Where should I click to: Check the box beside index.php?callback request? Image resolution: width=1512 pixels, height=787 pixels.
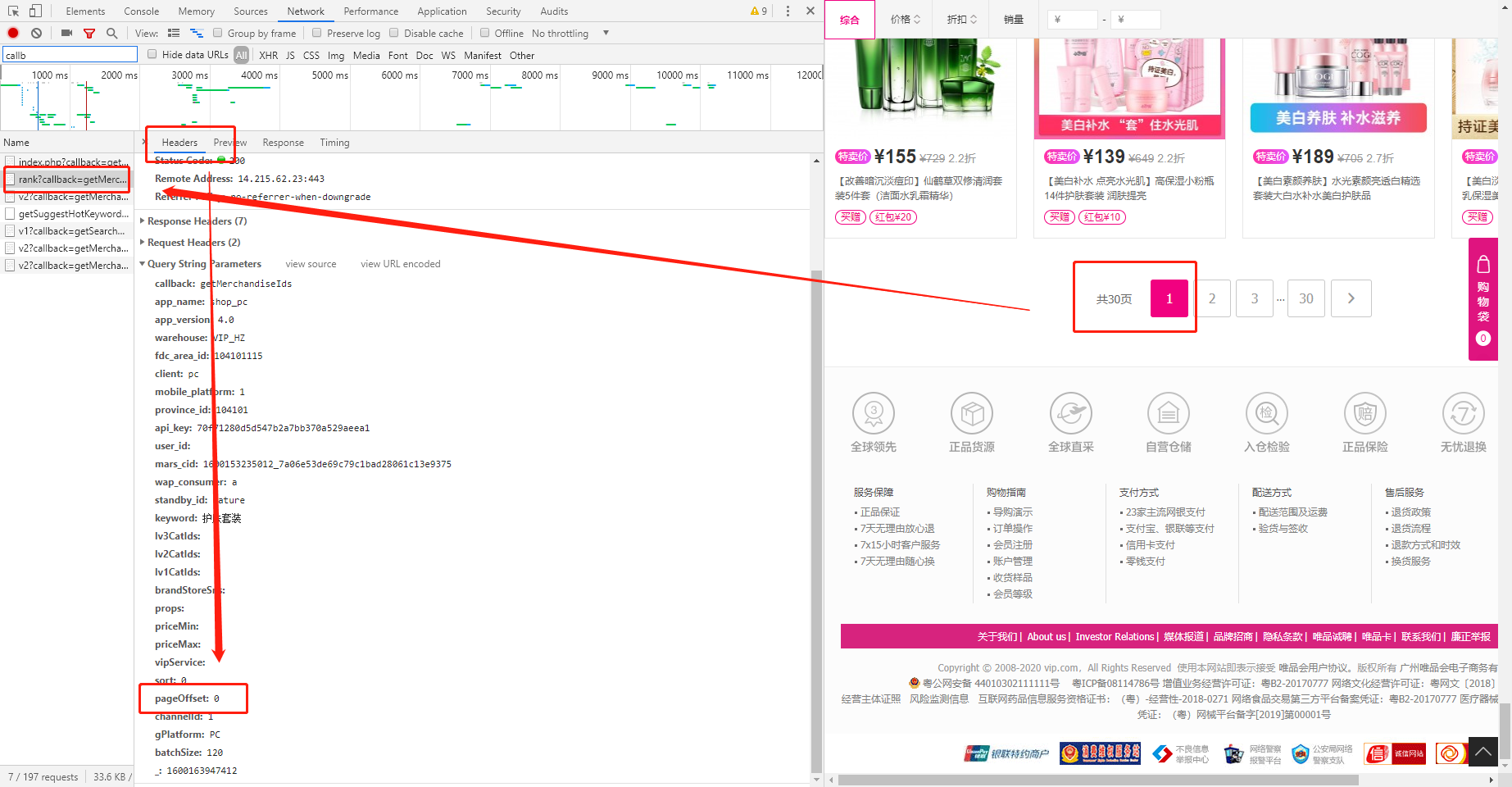[10, 161]
